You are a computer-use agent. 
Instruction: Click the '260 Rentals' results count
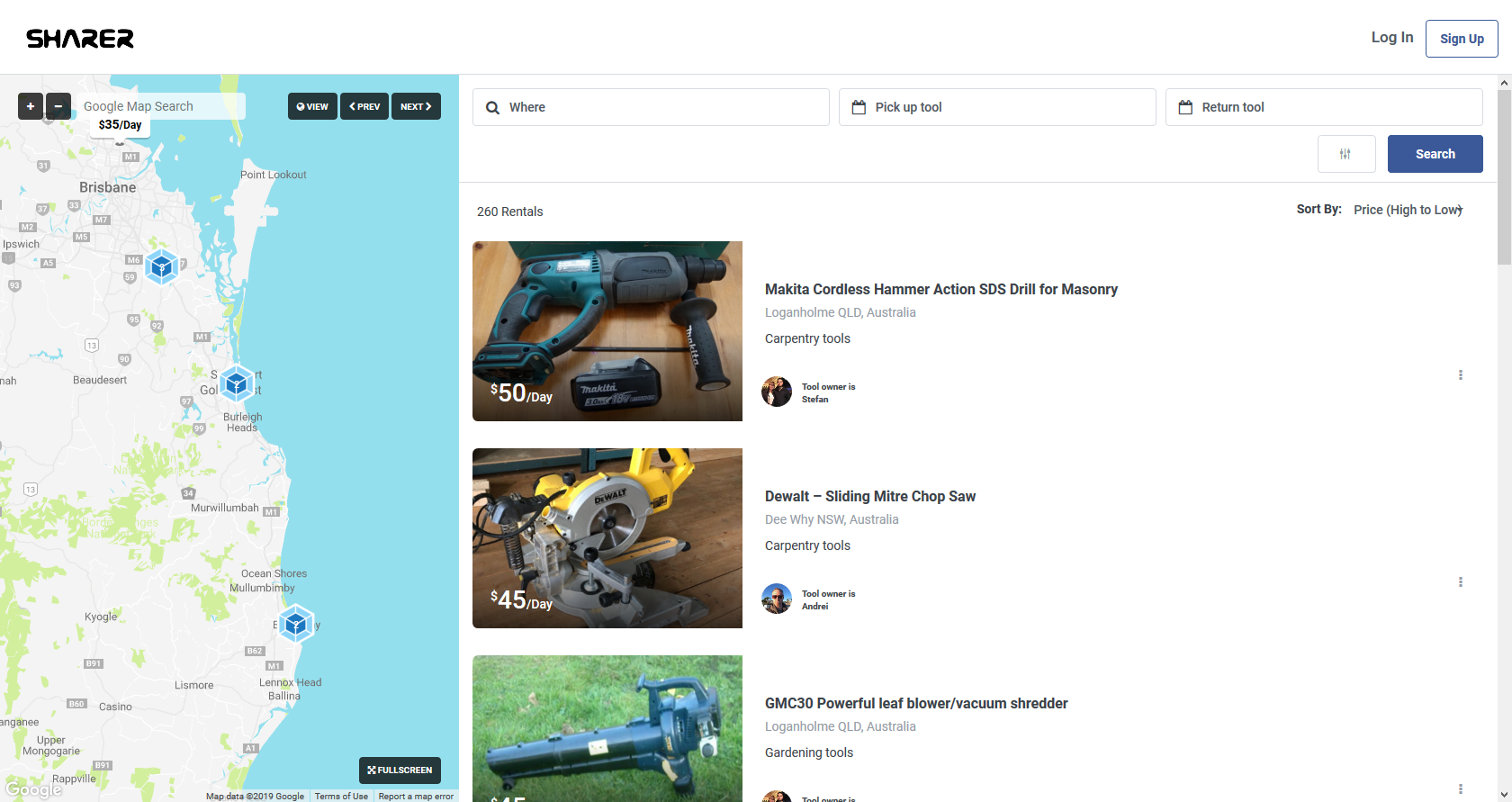510,212
